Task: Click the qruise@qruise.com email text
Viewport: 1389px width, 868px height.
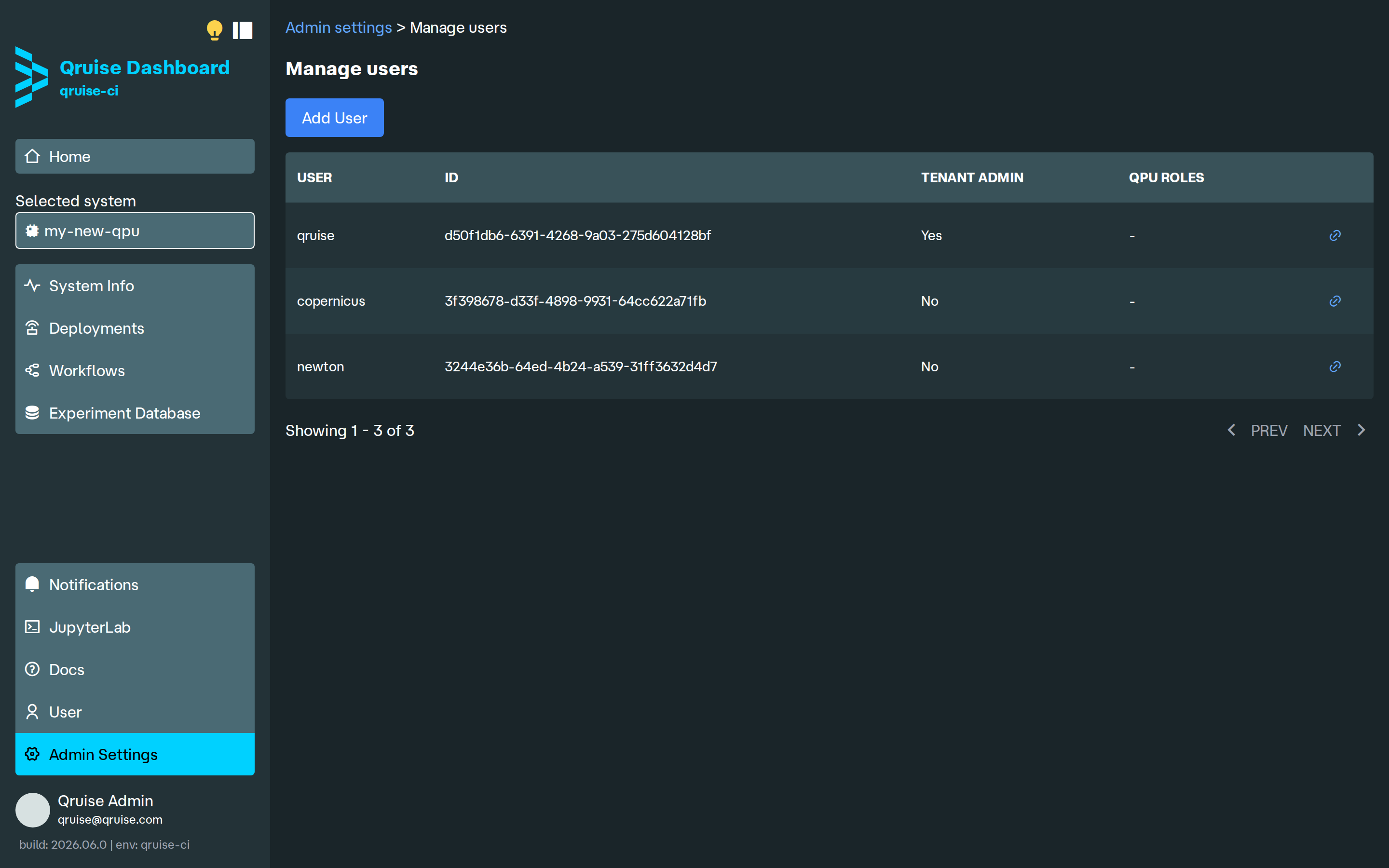Action: pos(110,820)
